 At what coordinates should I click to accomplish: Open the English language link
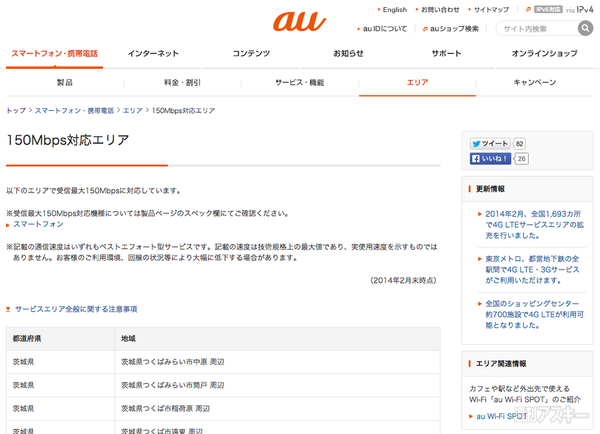point(395,10)
